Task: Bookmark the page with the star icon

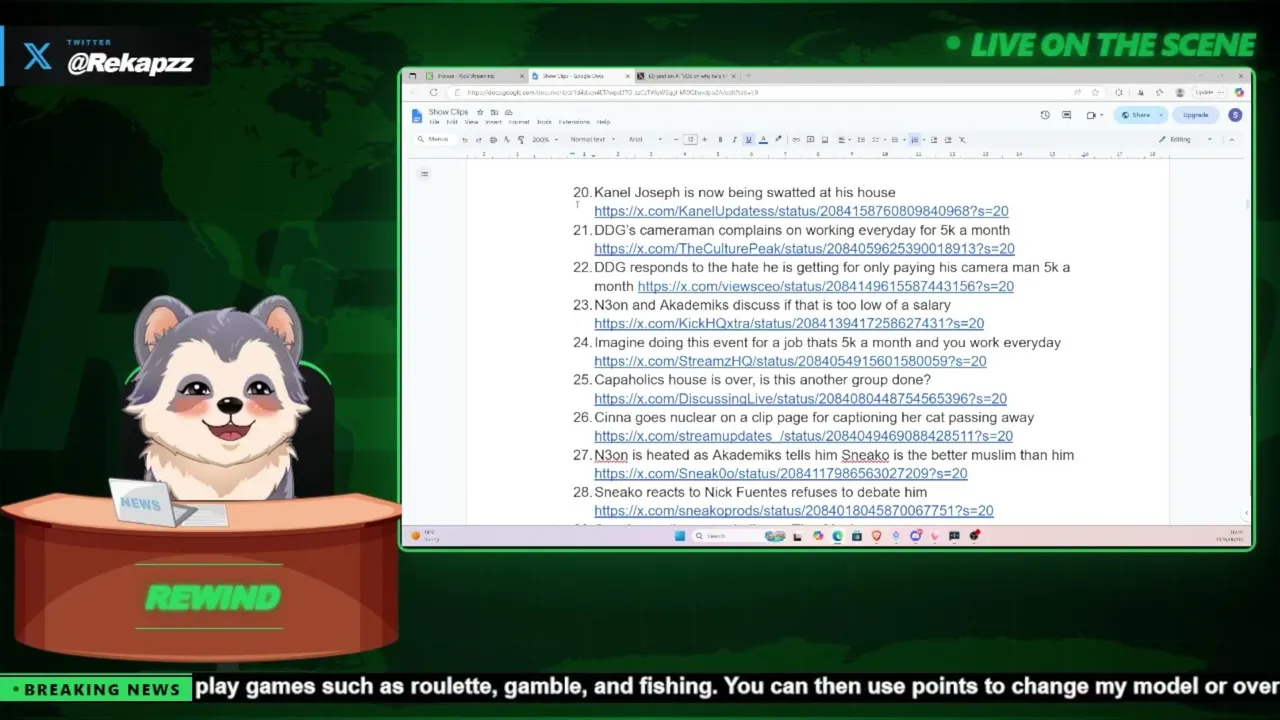Action: click(x=1095, y=93)
